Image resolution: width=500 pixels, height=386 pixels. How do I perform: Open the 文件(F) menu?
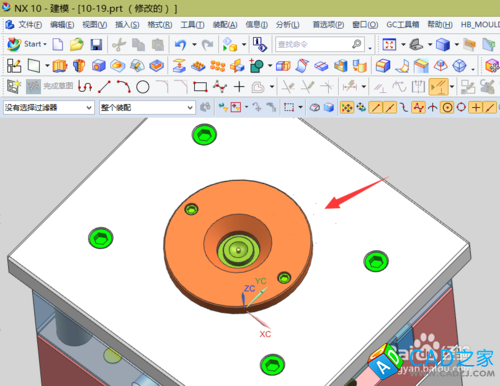[x=30, y=25]
